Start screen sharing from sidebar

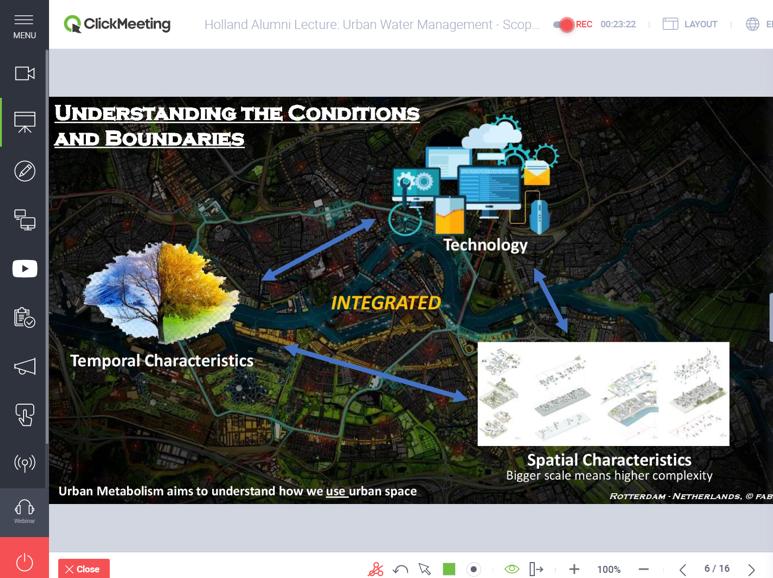click(24, 220)
